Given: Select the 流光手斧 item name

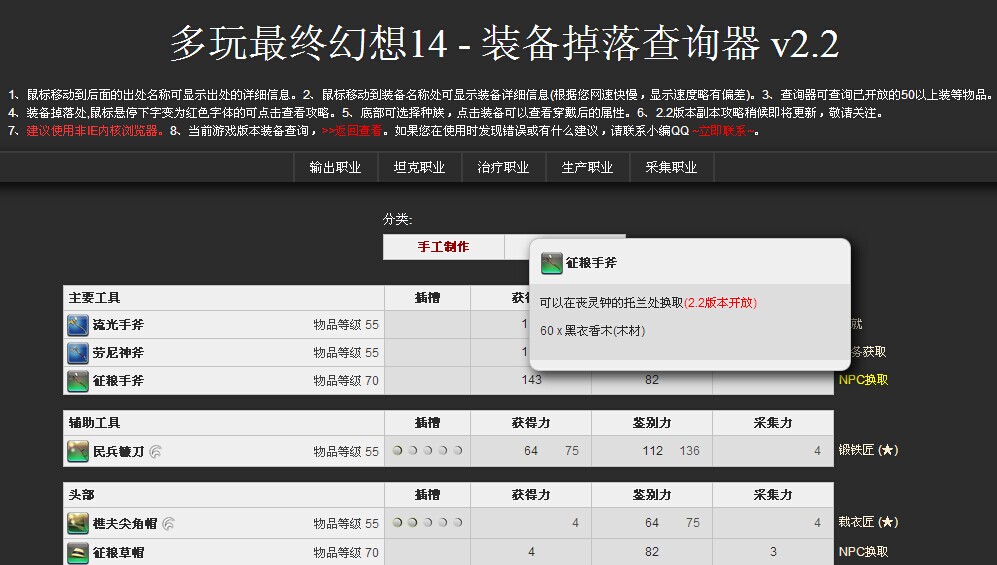Looking at the screenshot, I should pyautogui.click(x=118, y=325).
